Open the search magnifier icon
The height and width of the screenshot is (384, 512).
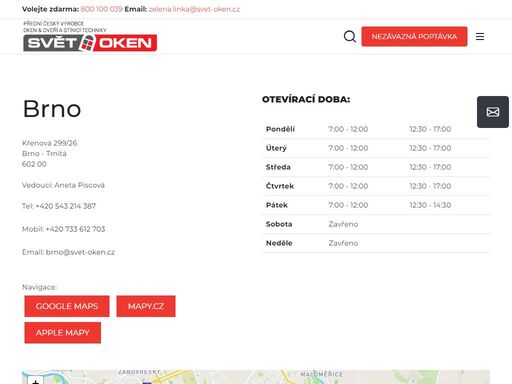pyautogui.click(x=350, y=36)
